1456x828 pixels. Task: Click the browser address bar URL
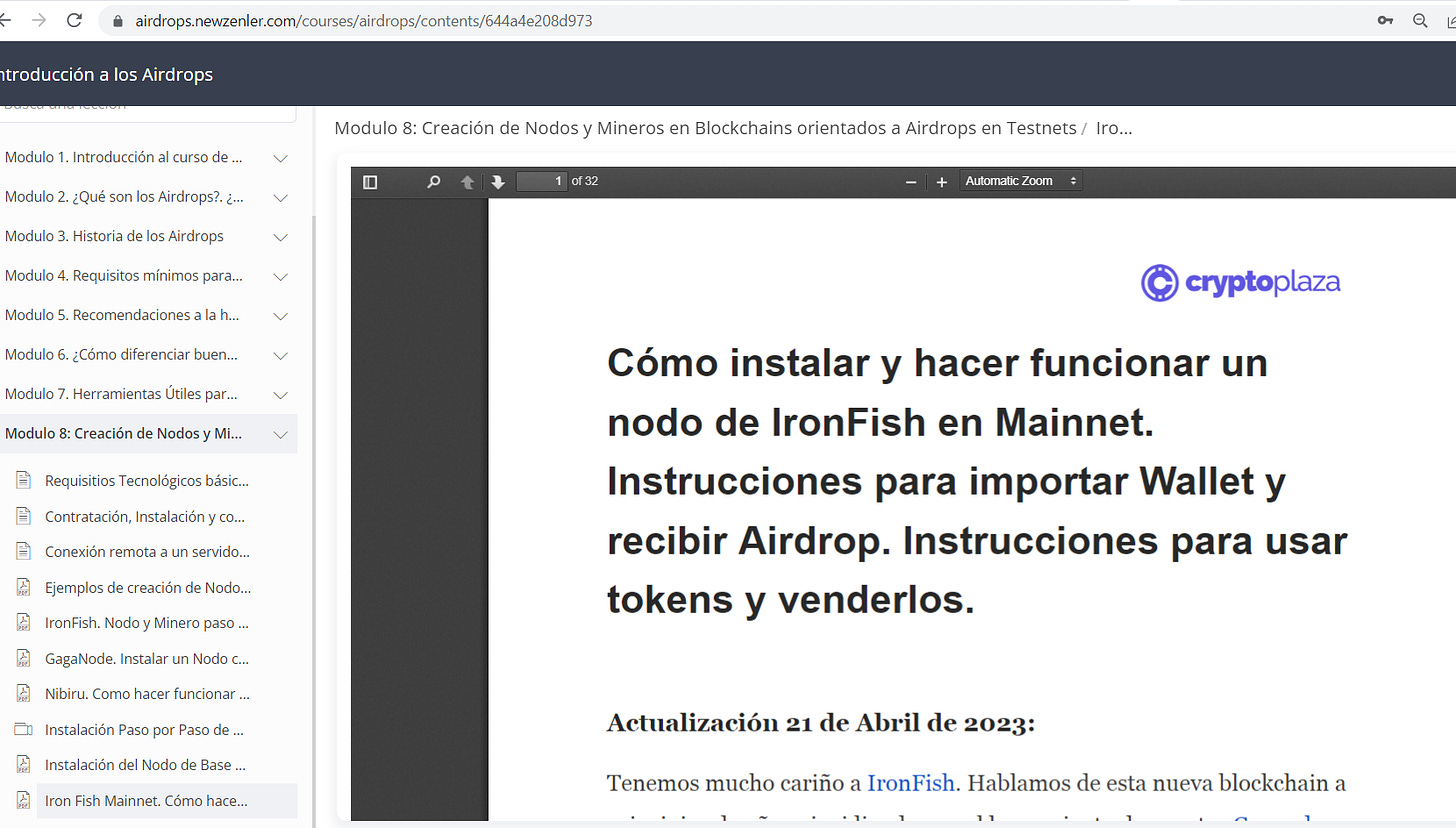(364, 20)
